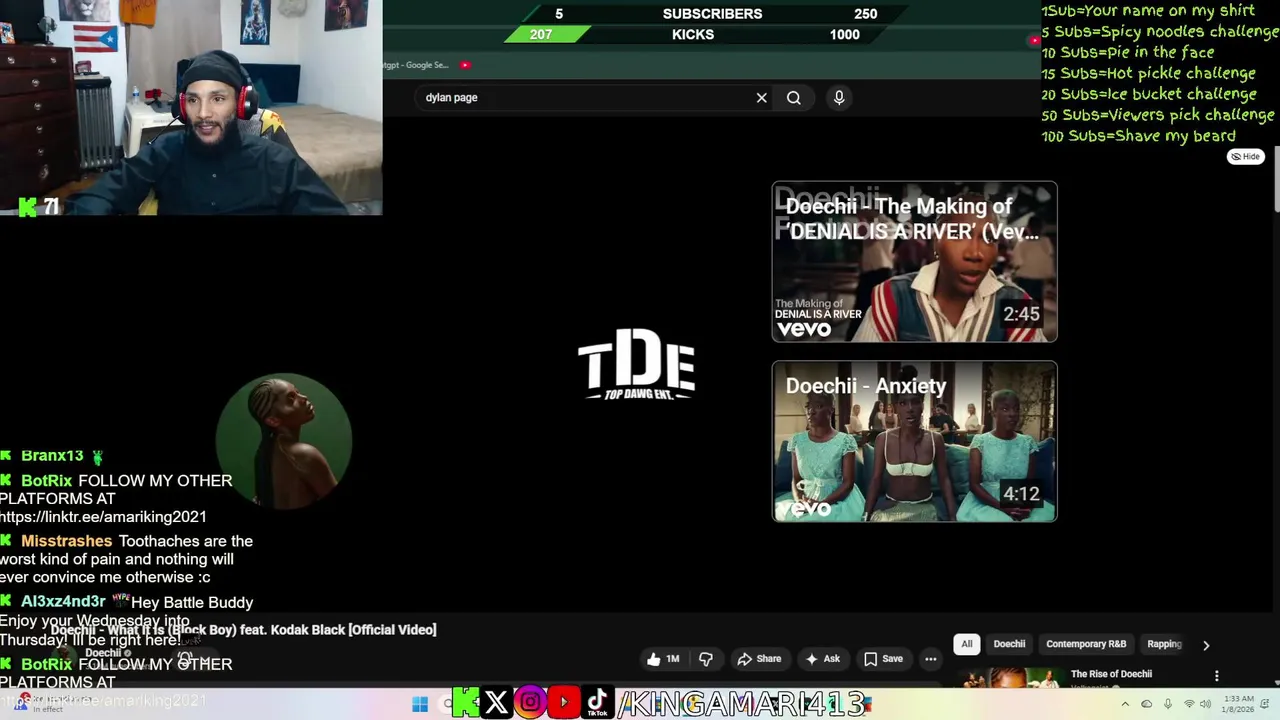The image size is (1280, 720).
Task: Open the Windows Start menu
Action: point(420,704)
